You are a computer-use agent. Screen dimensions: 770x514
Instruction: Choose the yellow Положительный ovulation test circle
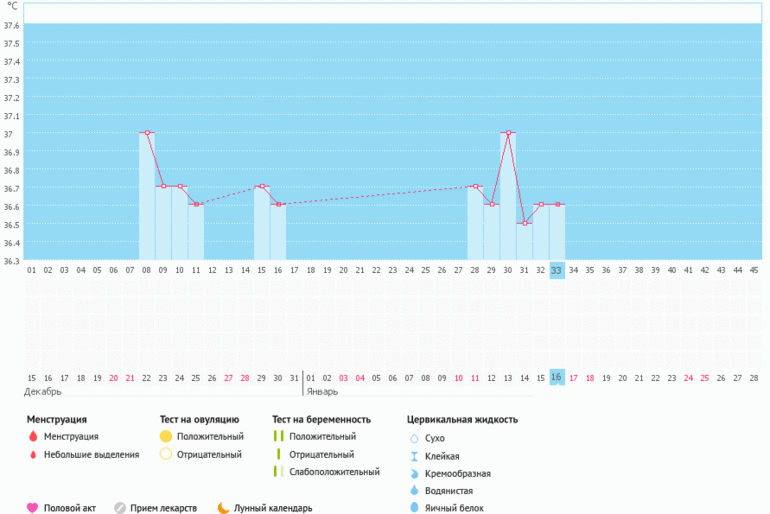pos(166,437)
